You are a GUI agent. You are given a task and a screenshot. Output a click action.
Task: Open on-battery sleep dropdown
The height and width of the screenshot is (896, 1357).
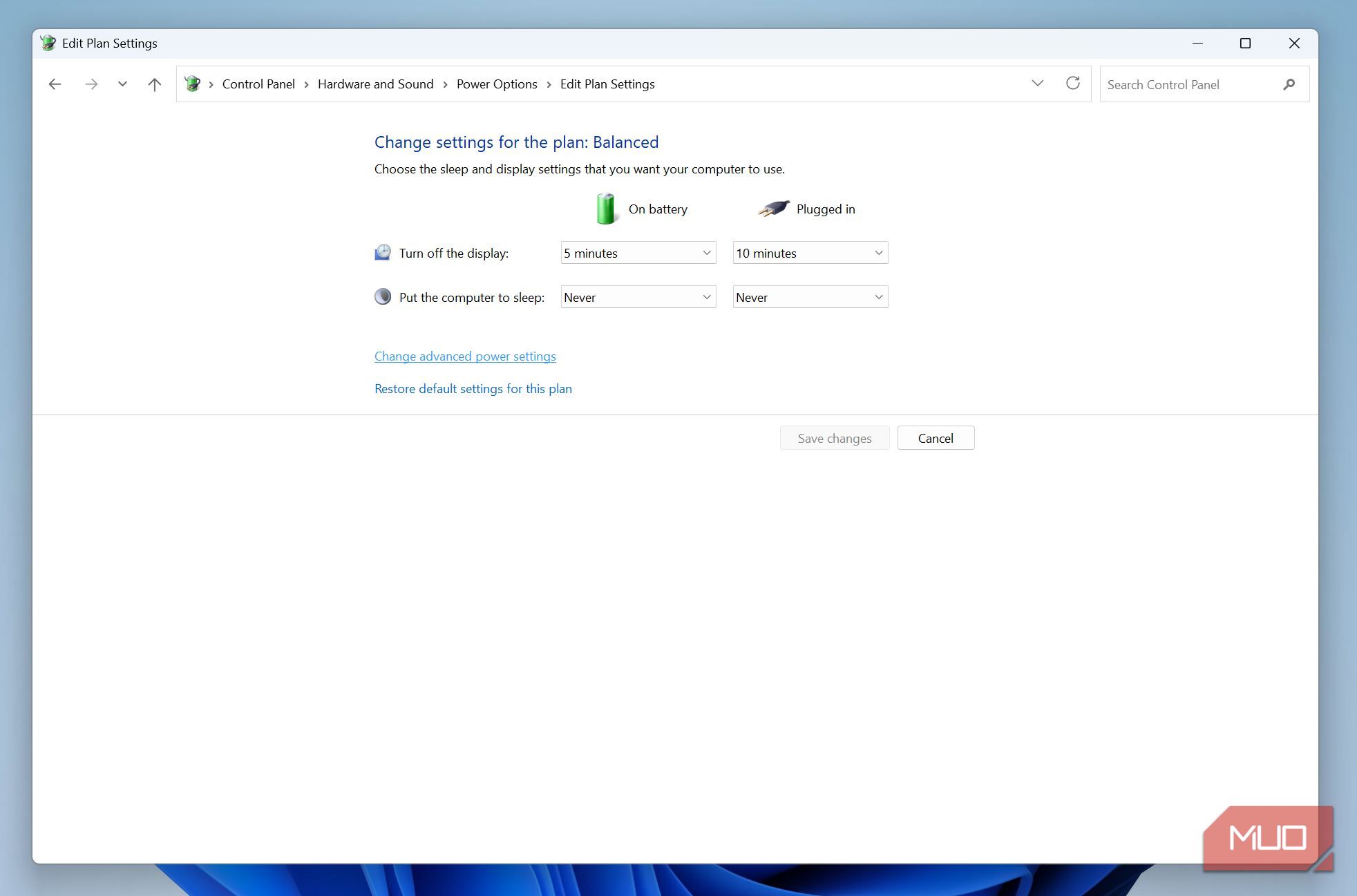(x=638, y=297)
